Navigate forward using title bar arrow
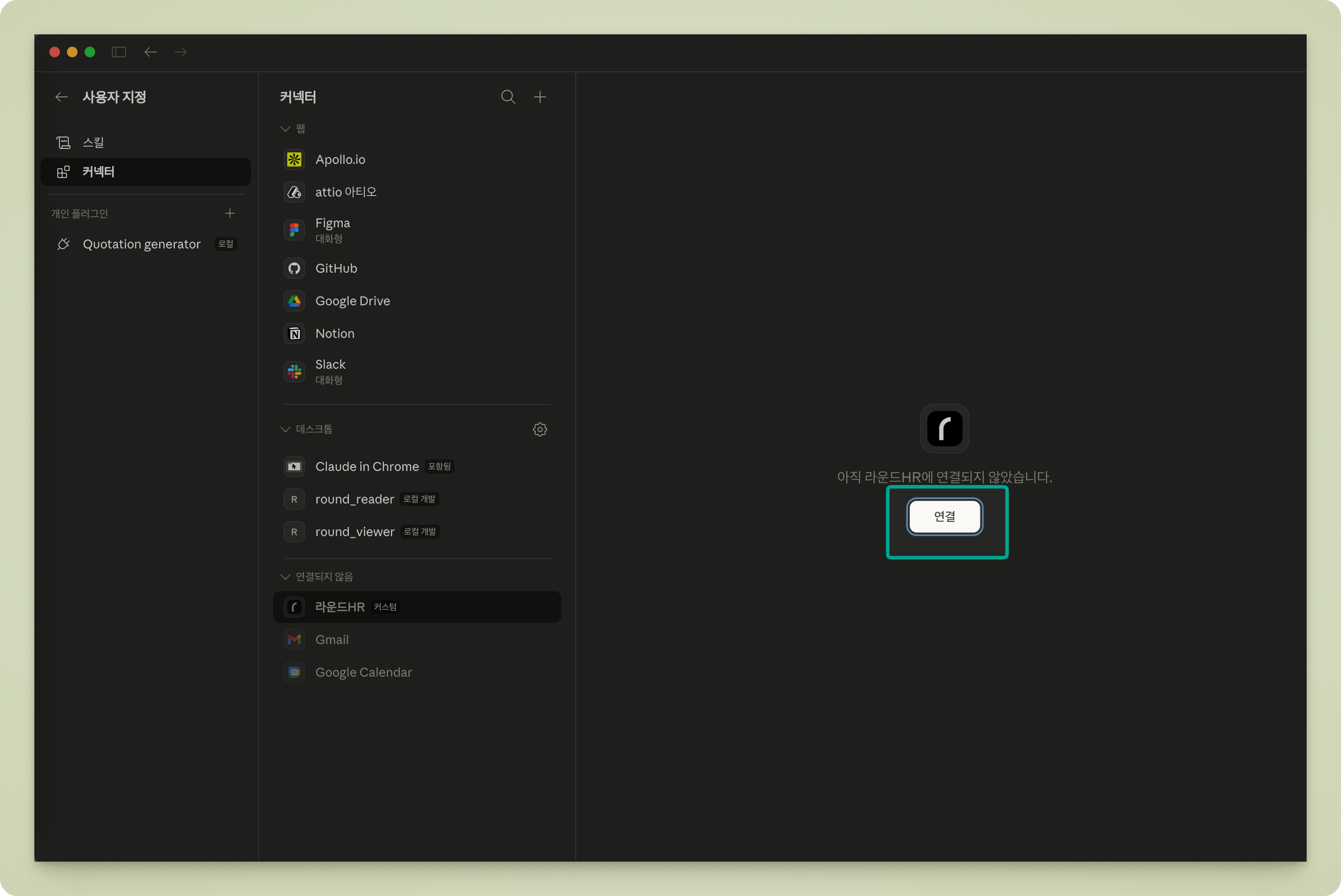 181,52
